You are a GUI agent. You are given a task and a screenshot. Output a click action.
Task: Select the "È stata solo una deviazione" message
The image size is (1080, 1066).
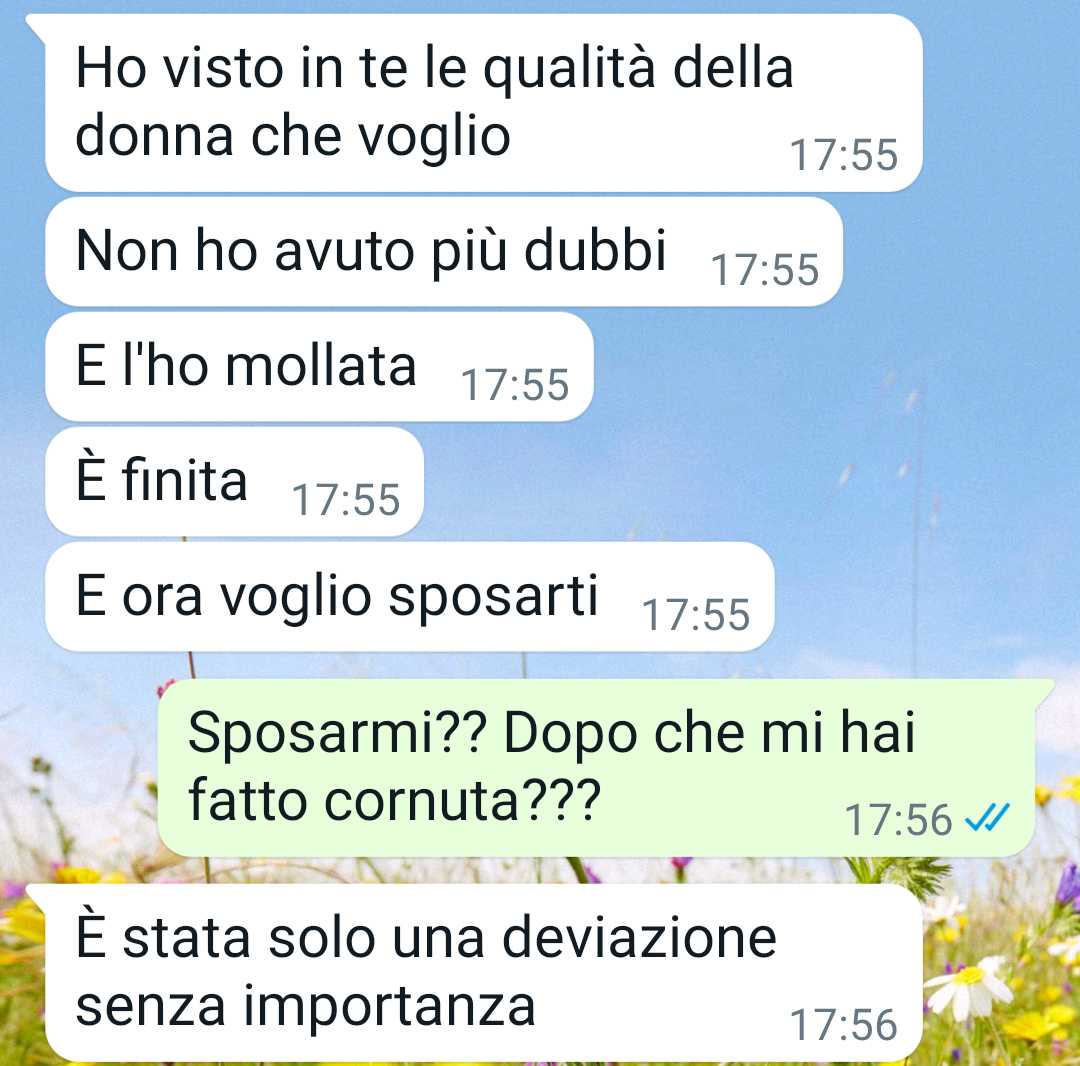484,972
